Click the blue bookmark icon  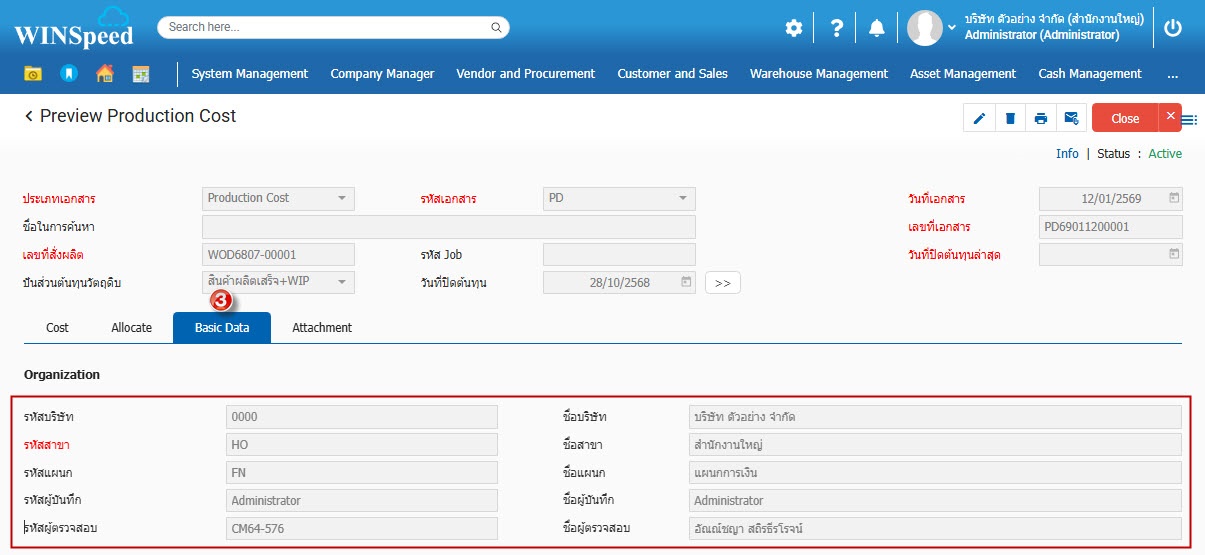(68, 74)
